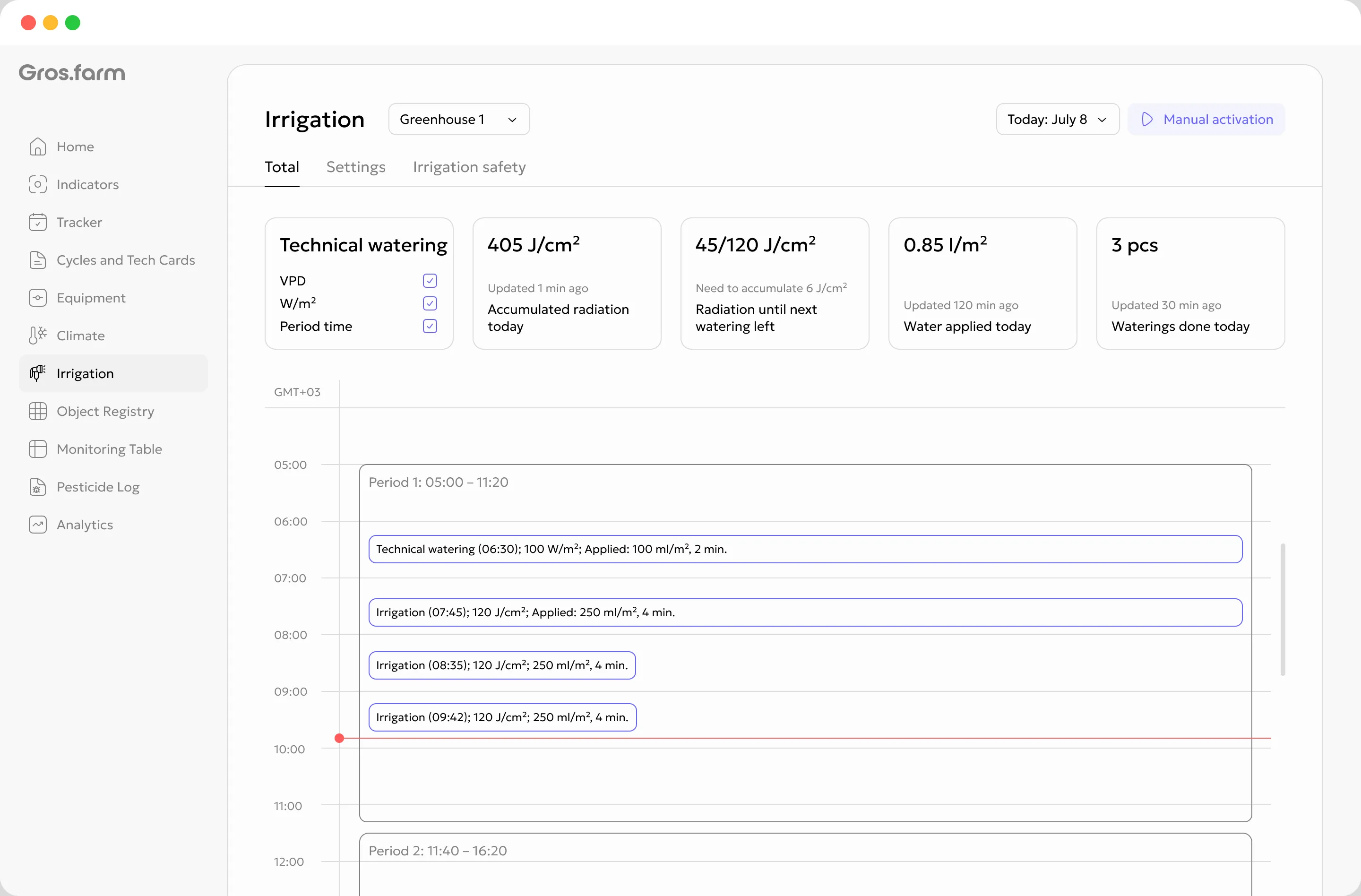Open Monitoring Table menu item

pos(113,449)
